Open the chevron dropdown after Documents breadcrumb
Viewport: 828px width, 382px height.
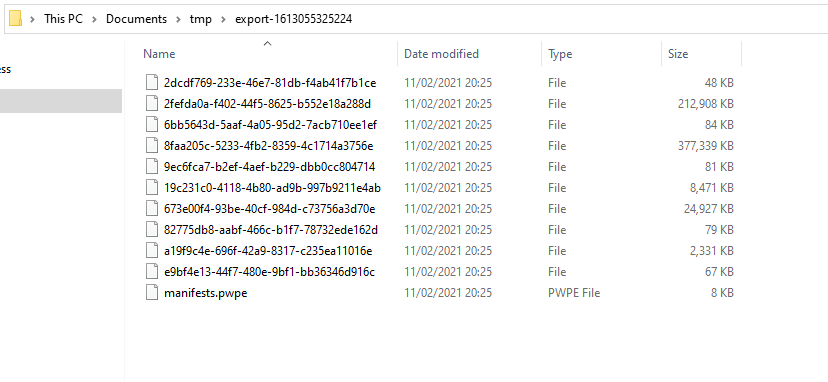178,20
